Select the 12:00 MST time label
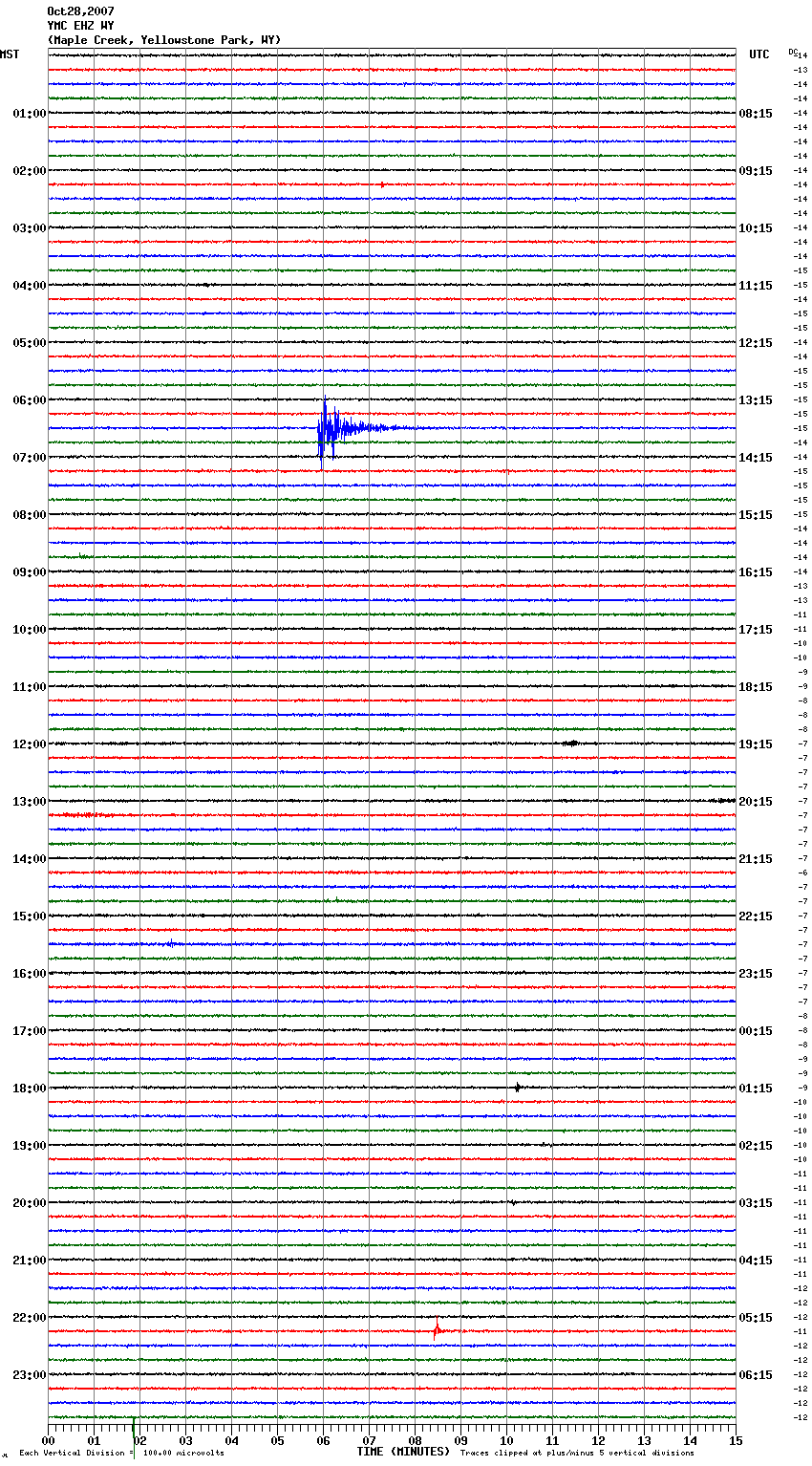Screen dimensions: 812x1466 (x=30, y=744)
